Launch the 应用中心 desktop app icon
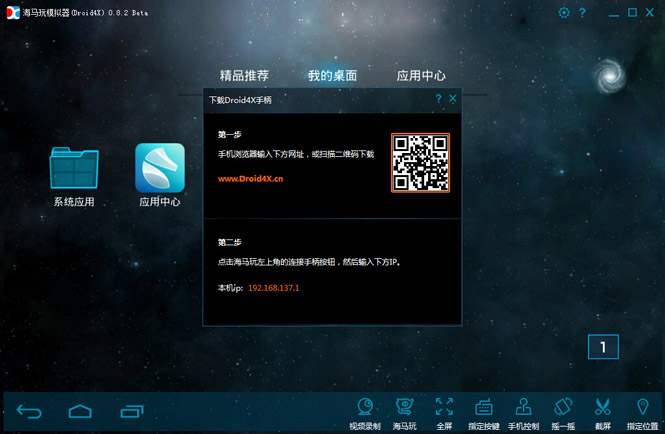The height and width of the screenshot is (434, 665). click(x=160, y=175)
